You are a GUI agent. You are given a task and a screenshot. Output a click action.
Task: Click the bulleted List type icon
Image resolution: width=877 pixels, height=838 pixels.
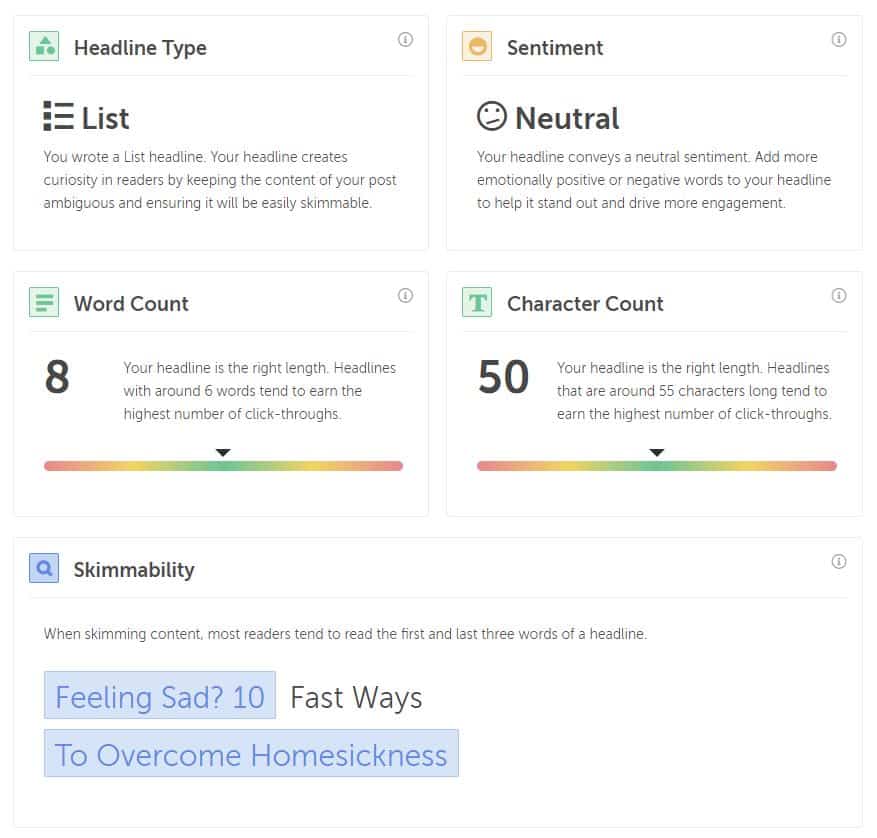click(58, 116)
